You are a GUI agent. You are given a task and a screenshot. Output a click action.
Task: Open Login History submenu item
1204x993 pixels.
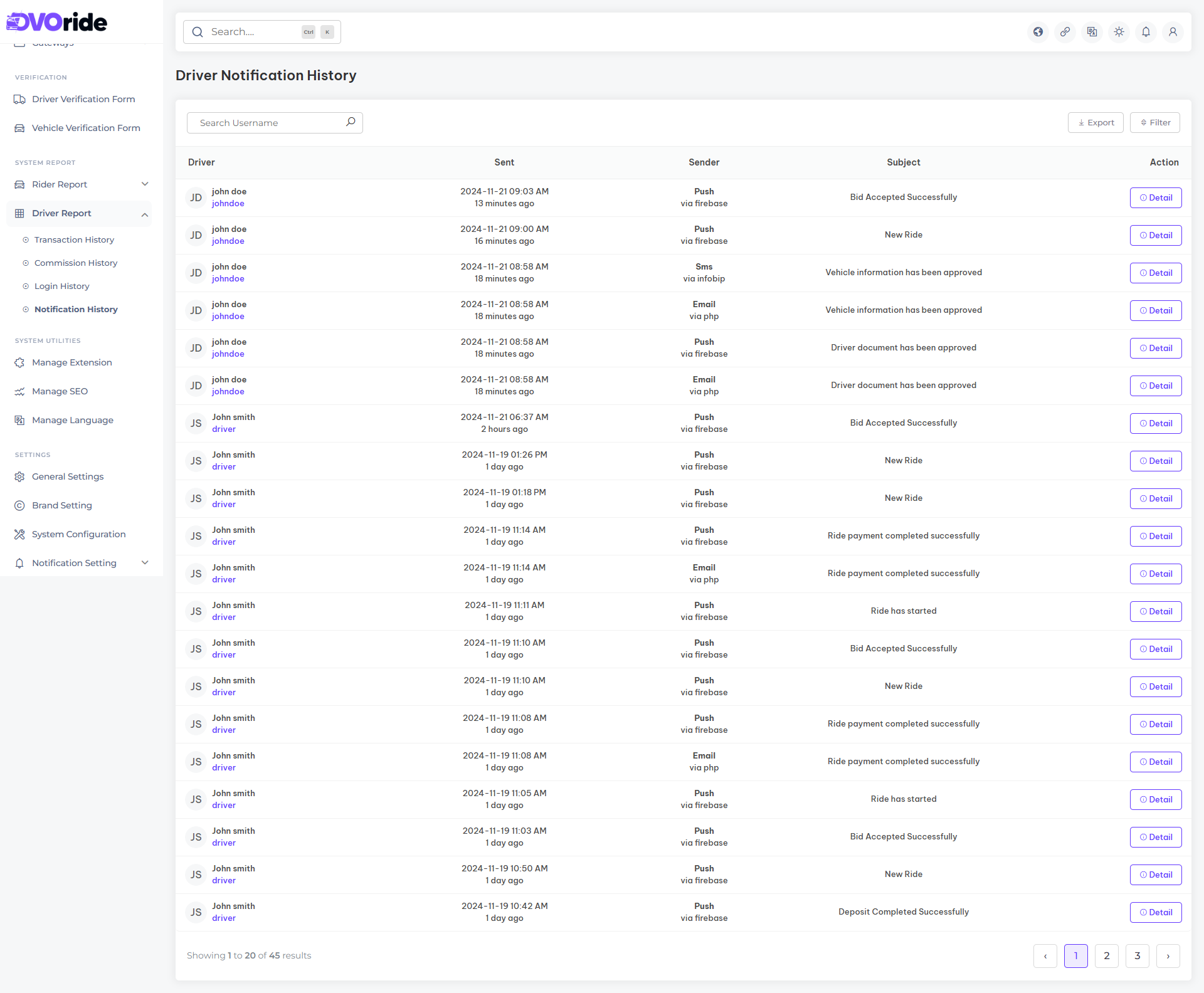(61, 286)
